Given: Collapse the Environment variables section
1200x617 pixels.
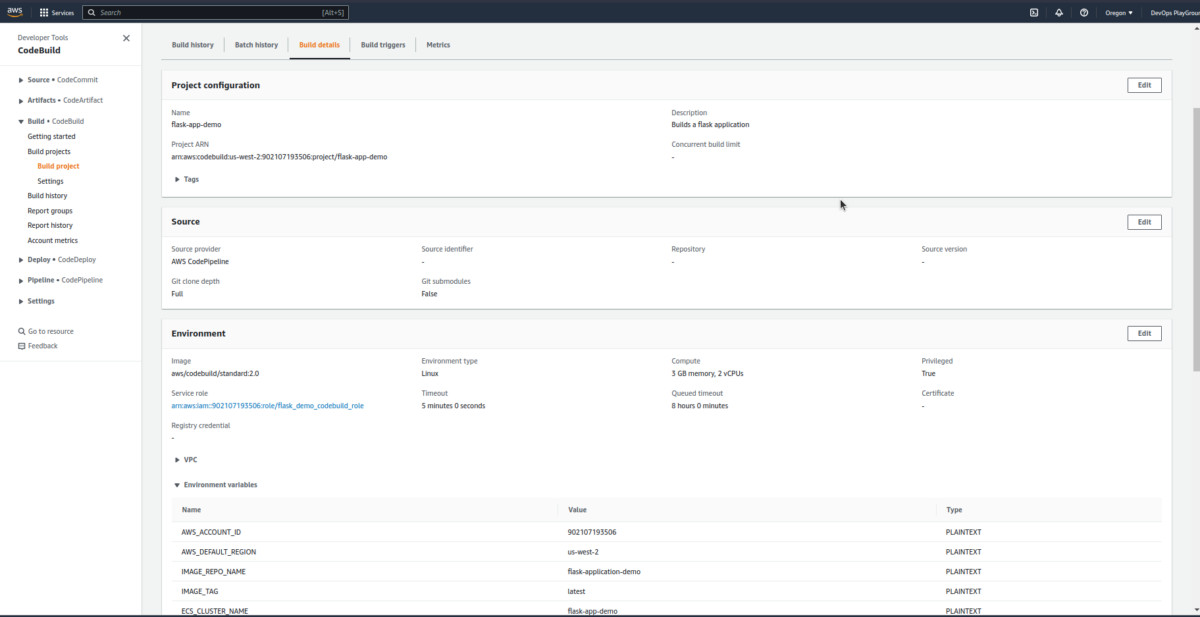Looking at the screenshot, I should click(178, 485).
